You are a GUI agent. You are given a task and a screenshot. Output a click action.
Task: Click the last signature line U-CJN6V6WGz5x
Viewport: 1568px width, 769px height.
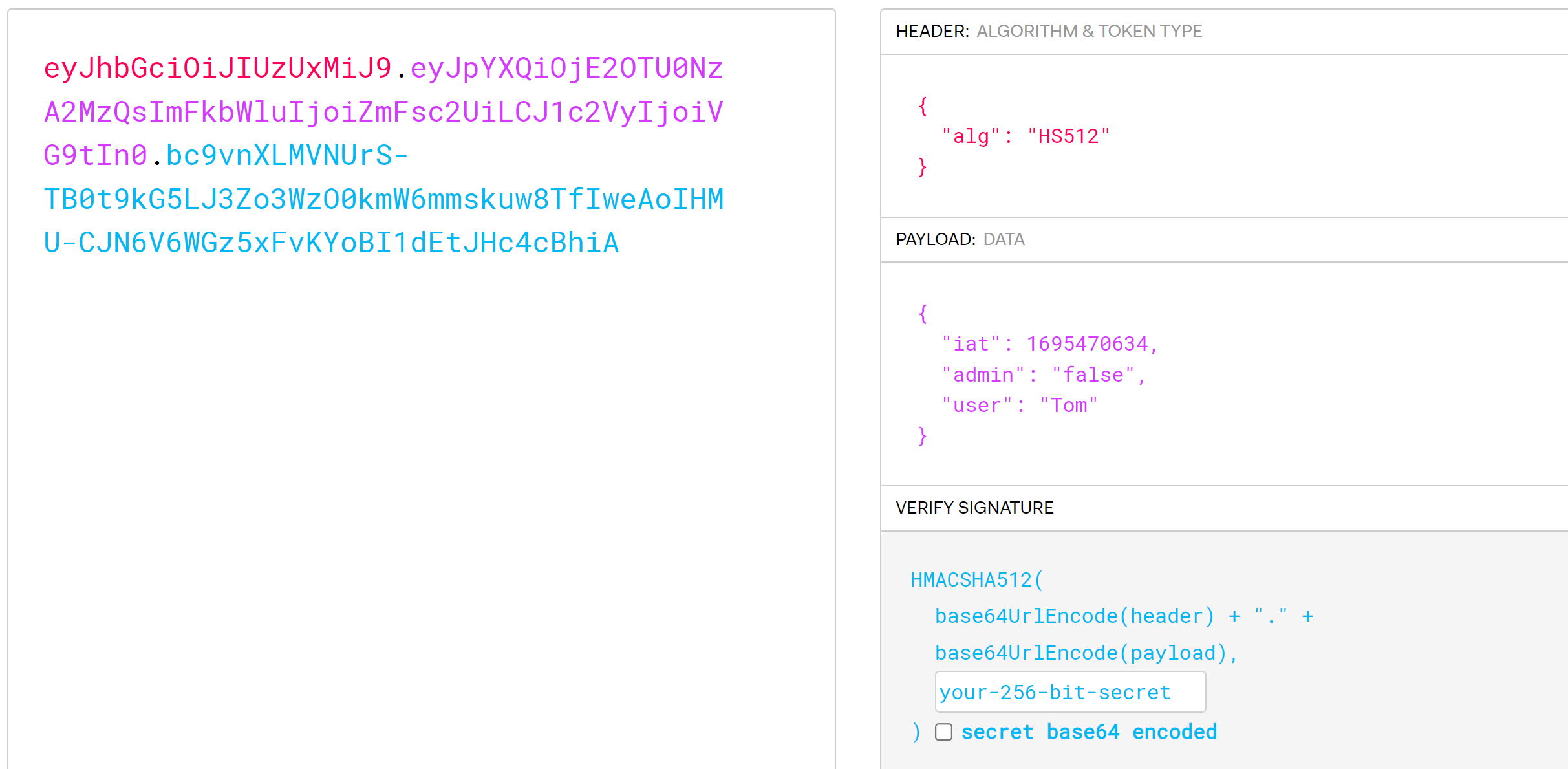(x=331, y=243)
